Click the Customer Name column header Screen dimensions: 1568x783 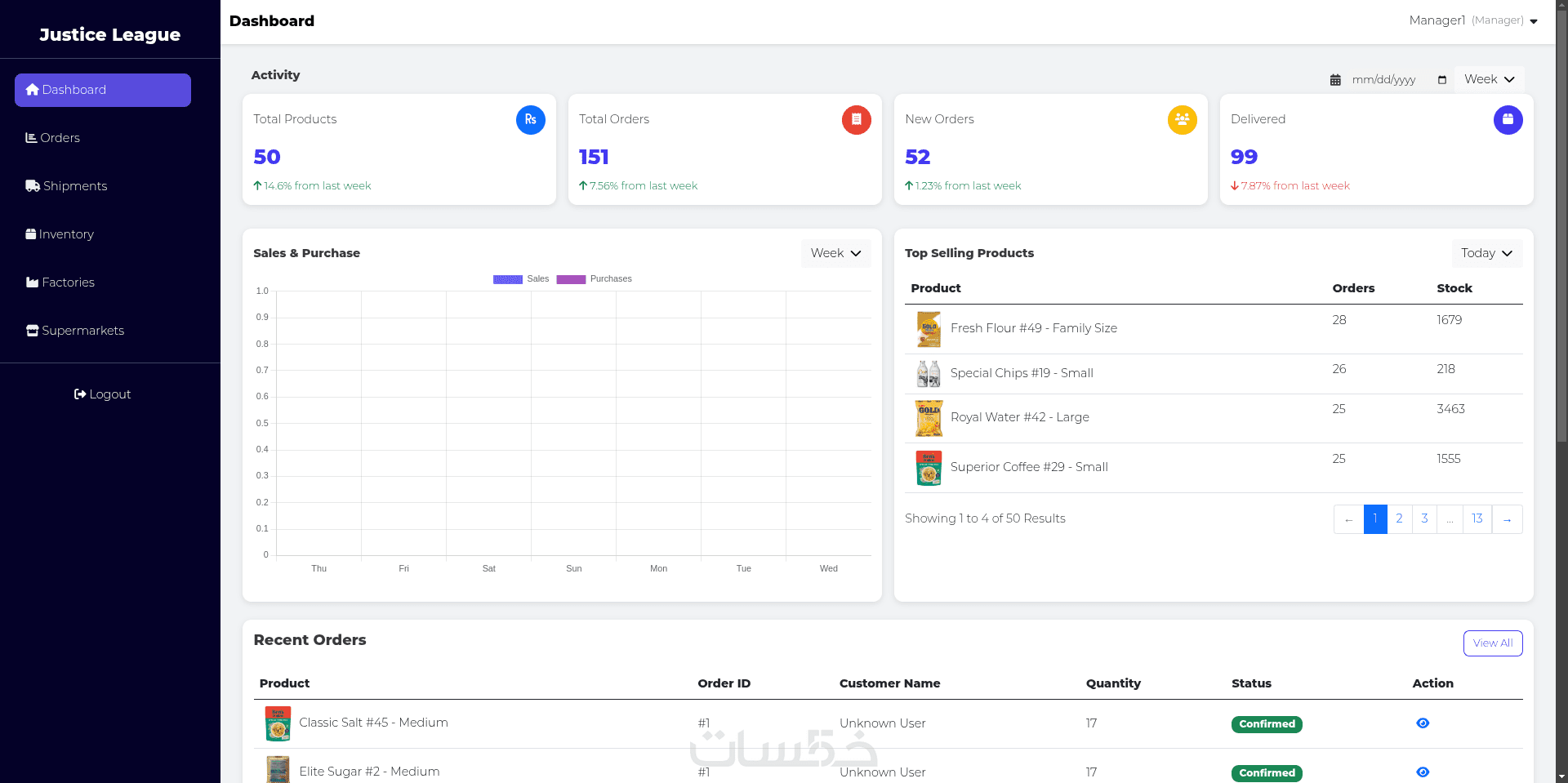[889, 683]
